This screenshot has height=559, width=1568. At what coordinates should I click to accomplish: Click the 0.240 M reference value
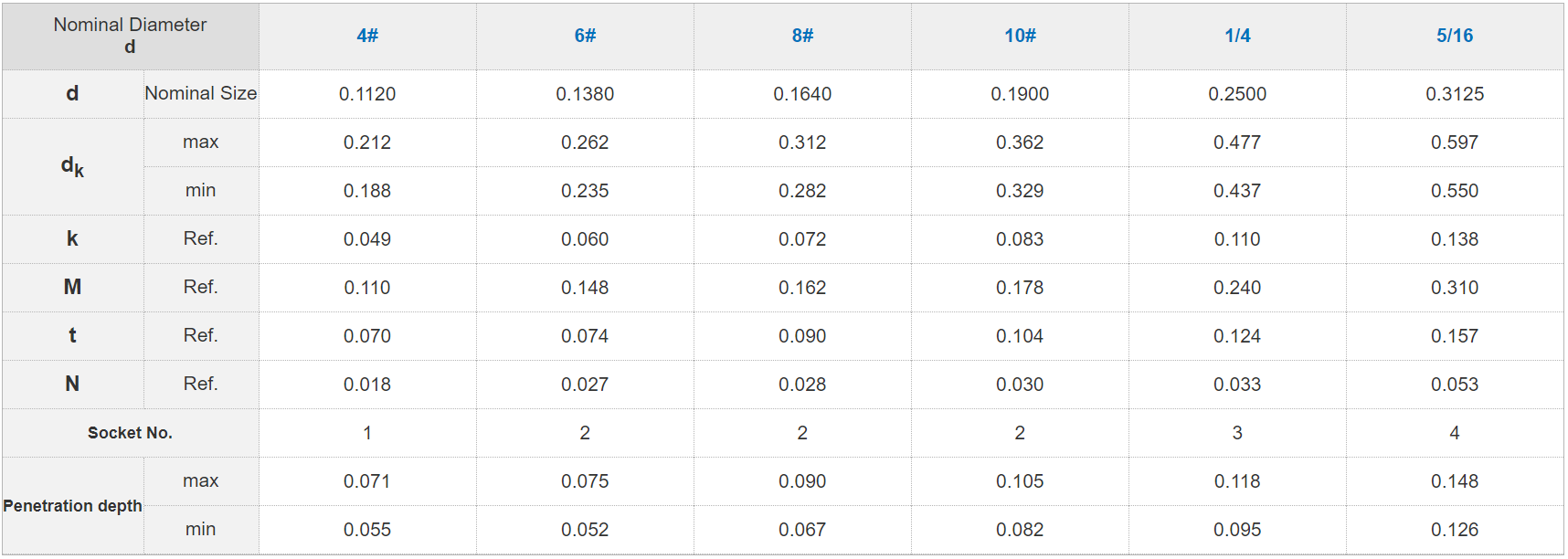(1237, 288)
